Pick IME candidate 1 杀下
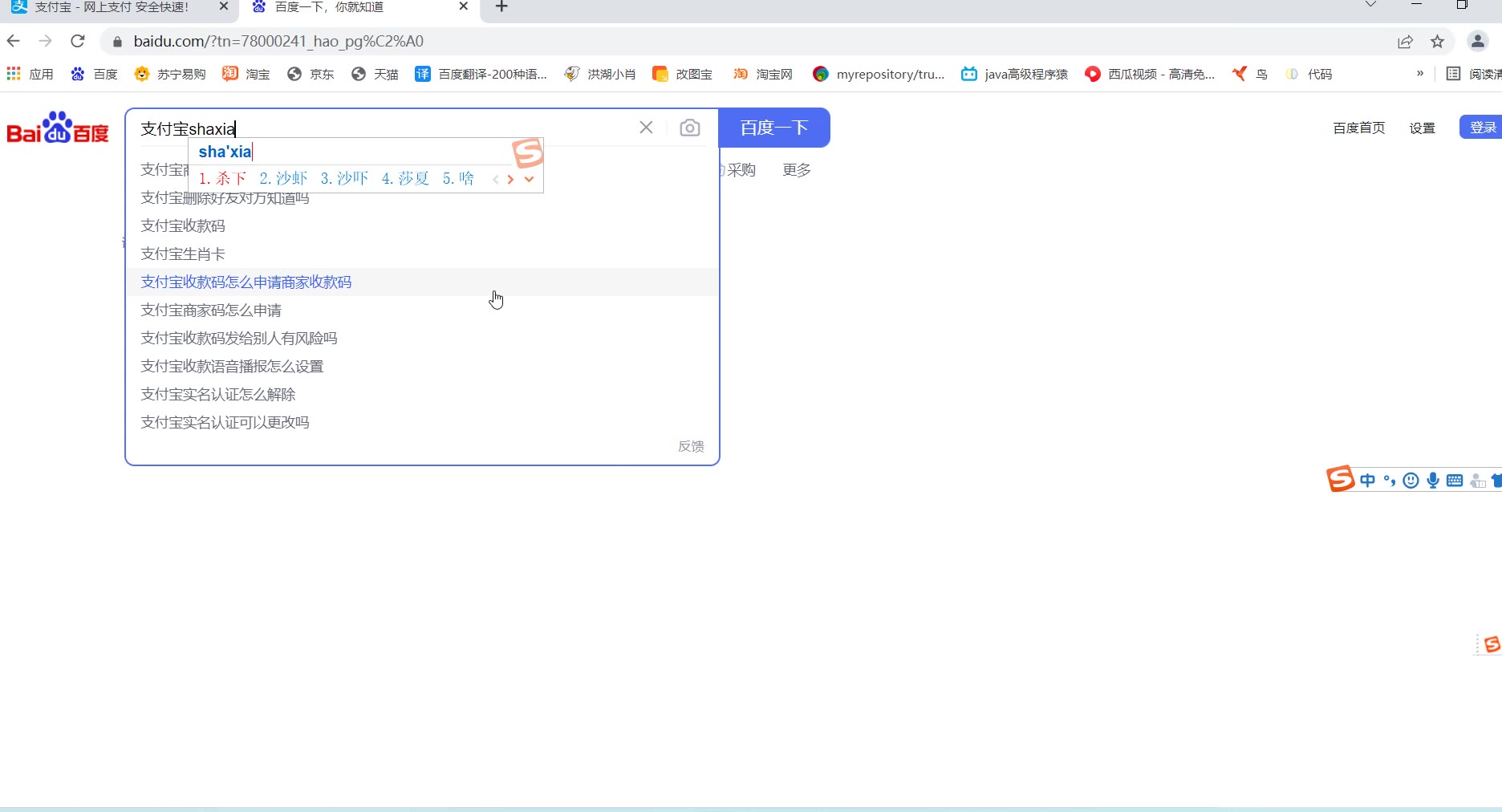Viewport: 1502px width, 812px height. tap(222, 179)
